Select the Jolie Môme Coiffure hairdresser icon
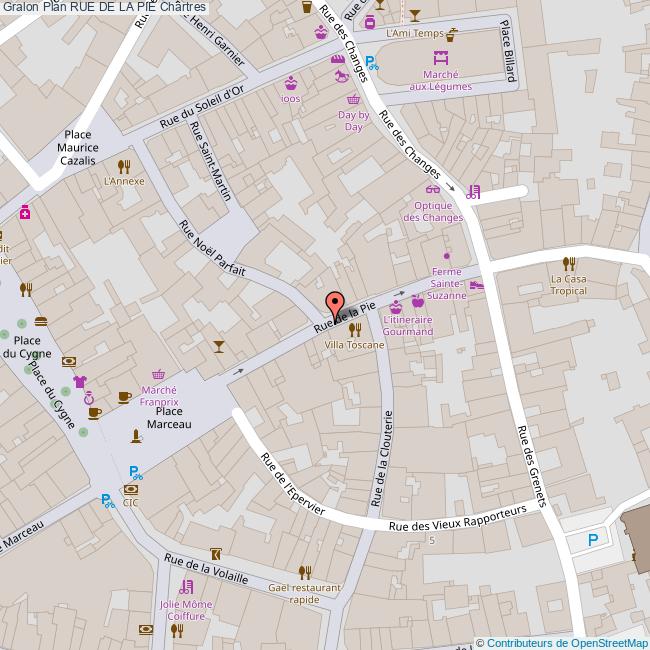The image size is (650, 650). click(185, 587)
